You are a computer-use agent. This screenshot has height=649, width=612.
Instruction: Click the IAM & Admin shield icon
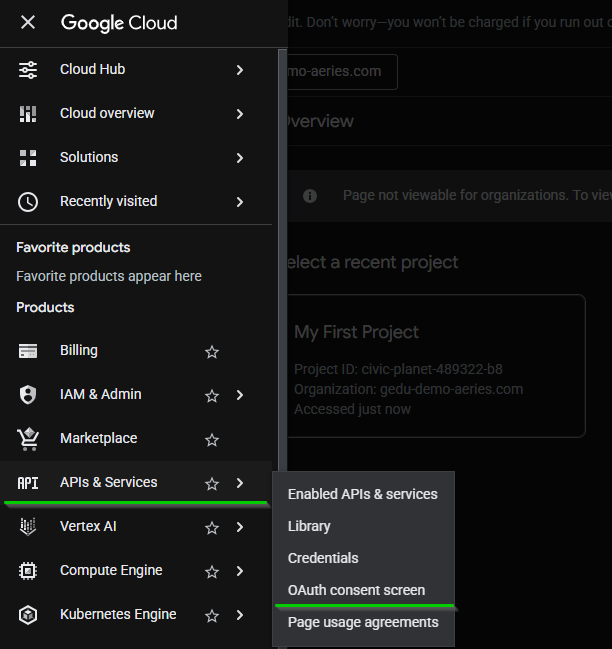pyautogui.click(x=28, y=395)
